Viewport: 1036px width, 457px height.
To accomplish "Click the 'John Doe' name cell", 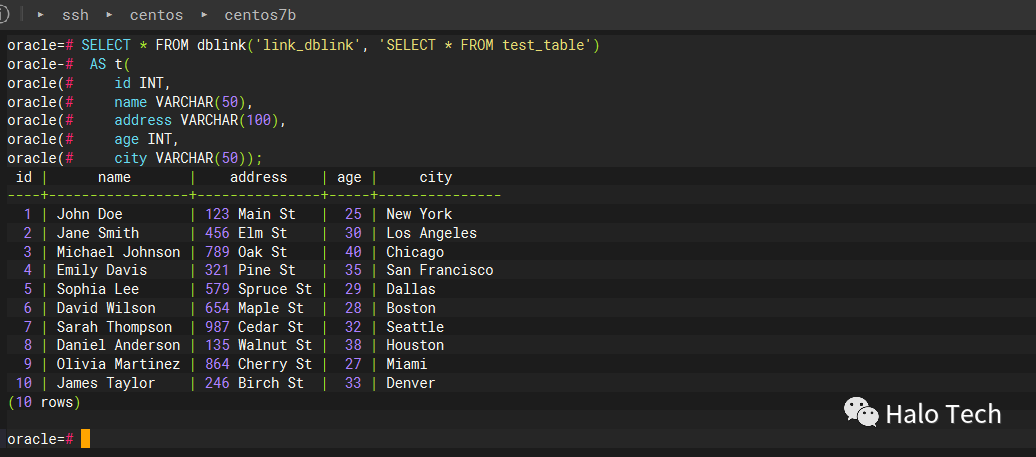I will [x=89, y=214].
